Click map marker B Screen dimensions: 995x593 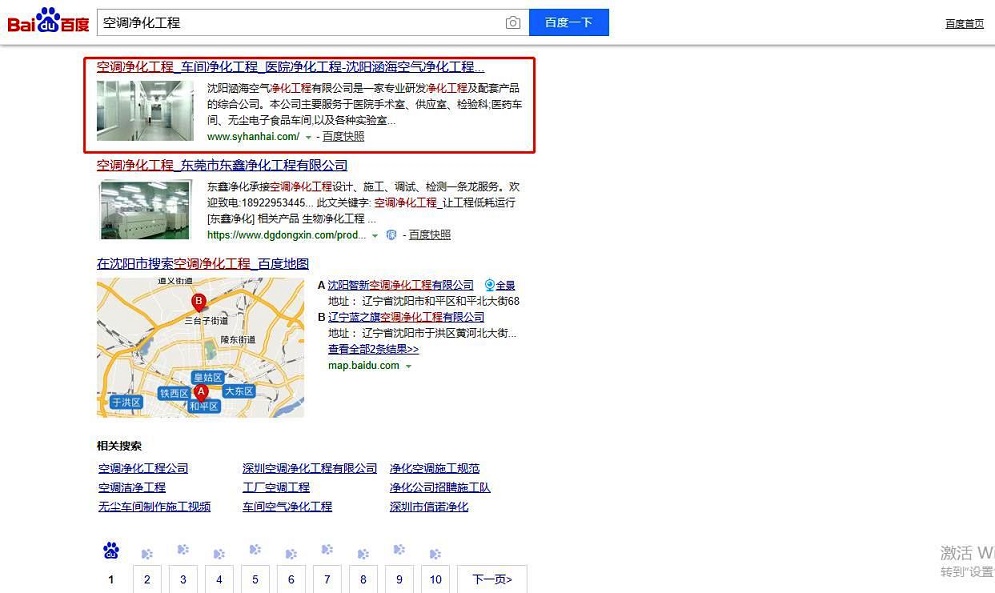[199, 302]
